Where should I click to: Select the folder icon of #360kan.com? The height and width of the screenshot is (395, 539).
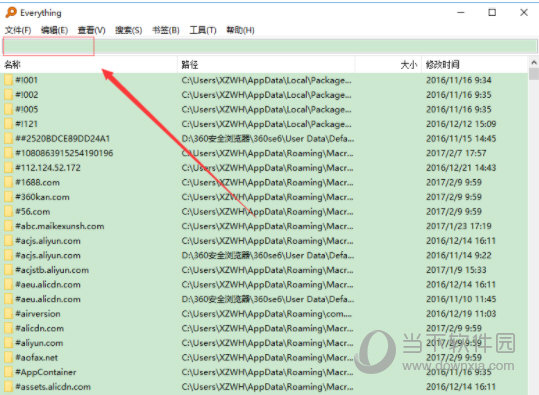point(9,197)
